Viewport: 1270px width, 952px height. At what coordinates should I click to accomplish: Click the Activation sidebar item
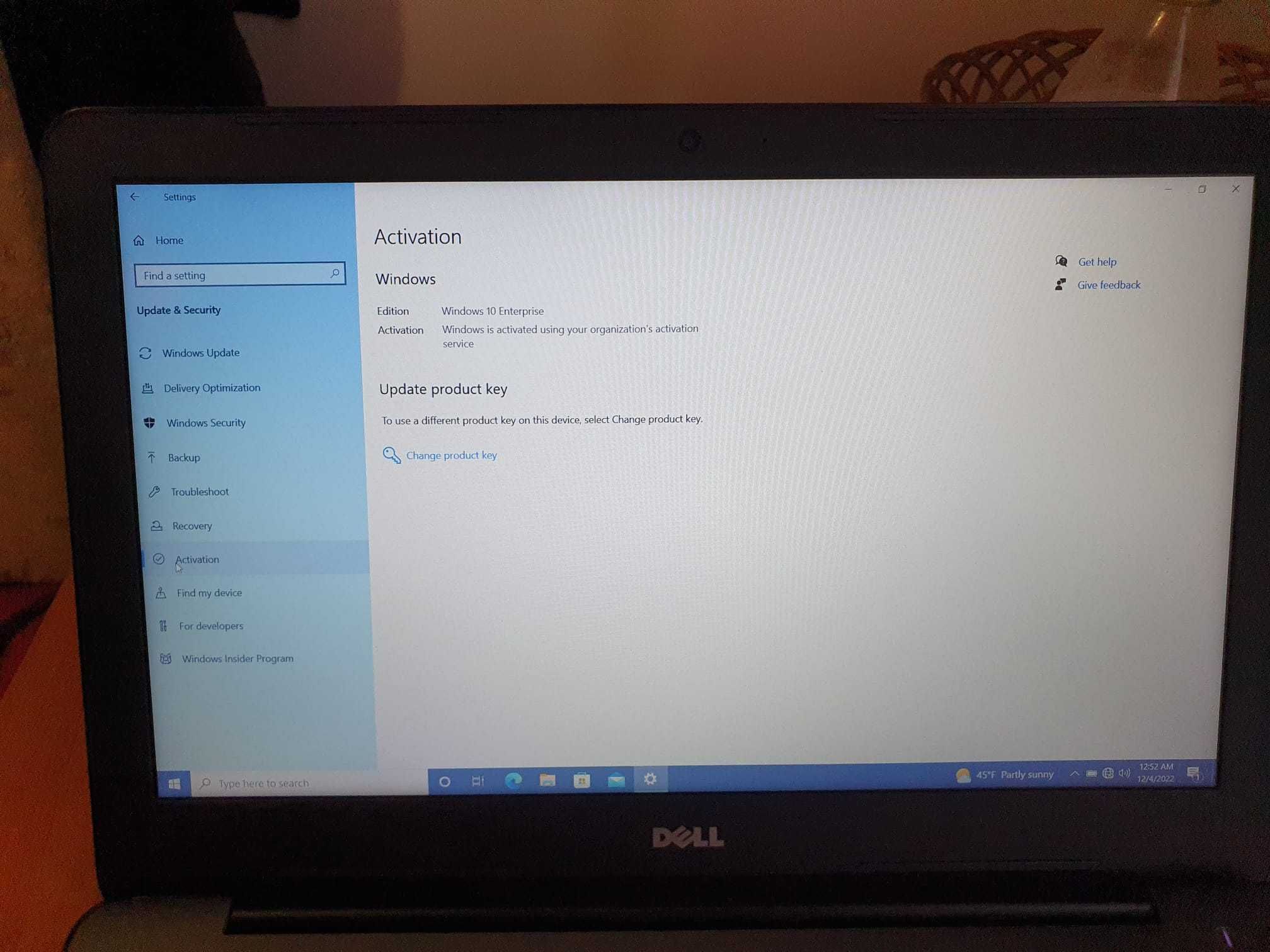(198, 559)
